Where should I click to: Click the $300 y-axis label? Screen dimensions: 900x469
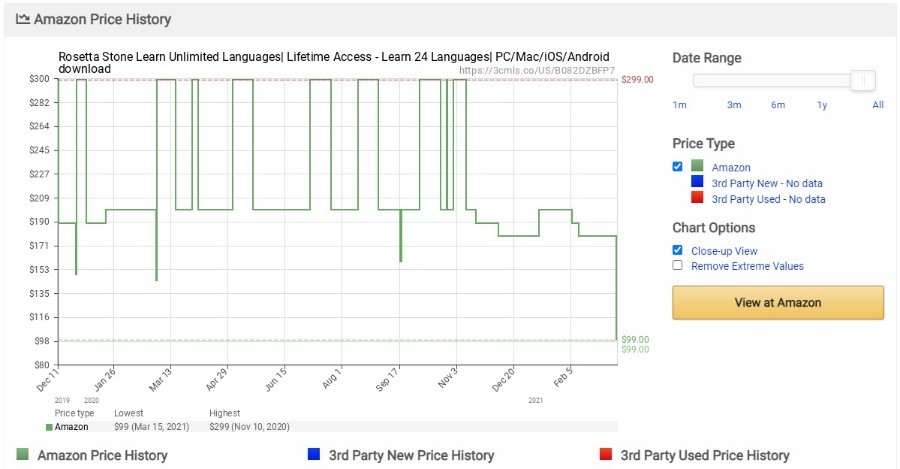[x=40, y=79]
